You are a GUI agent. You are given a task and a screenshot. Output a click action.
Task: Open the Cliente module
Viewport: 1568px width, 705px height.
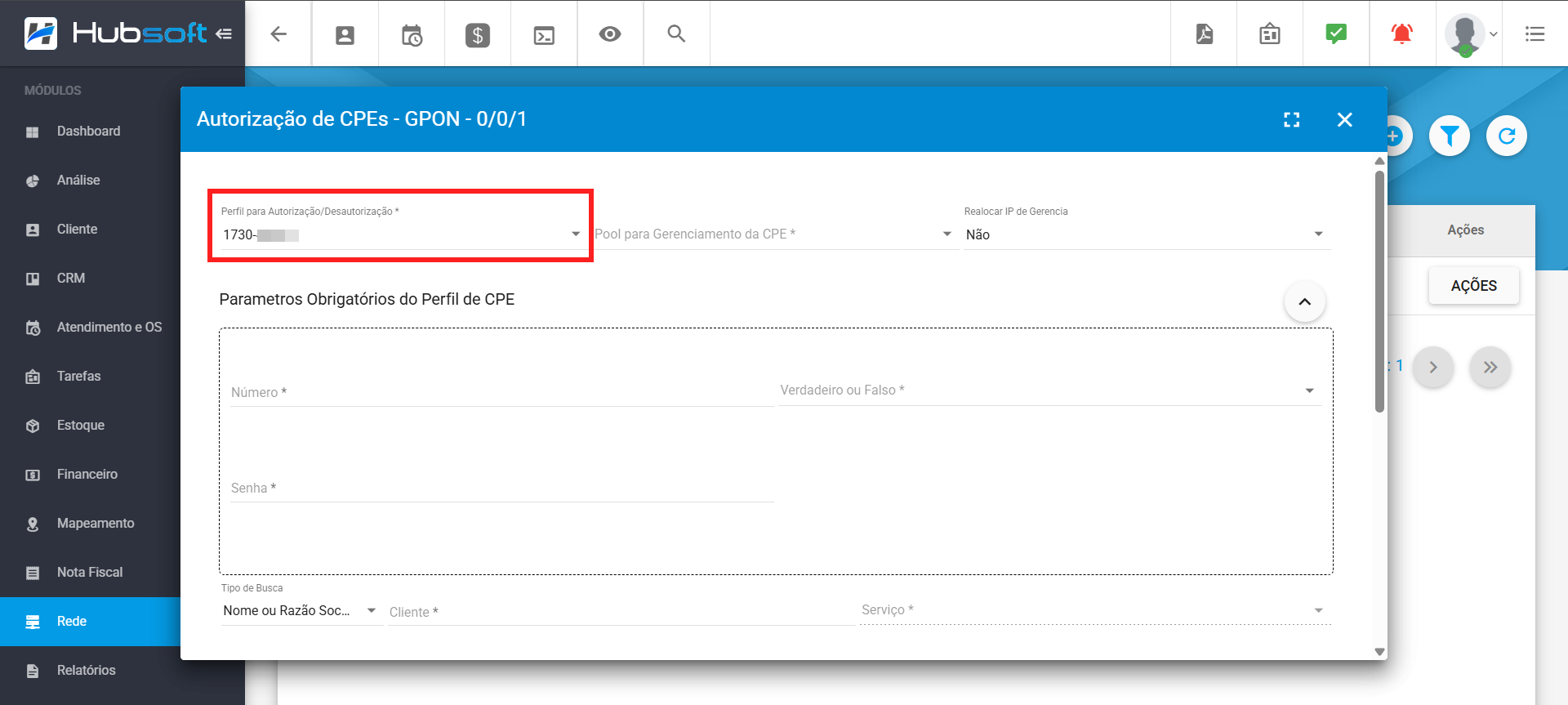[90, 230]
